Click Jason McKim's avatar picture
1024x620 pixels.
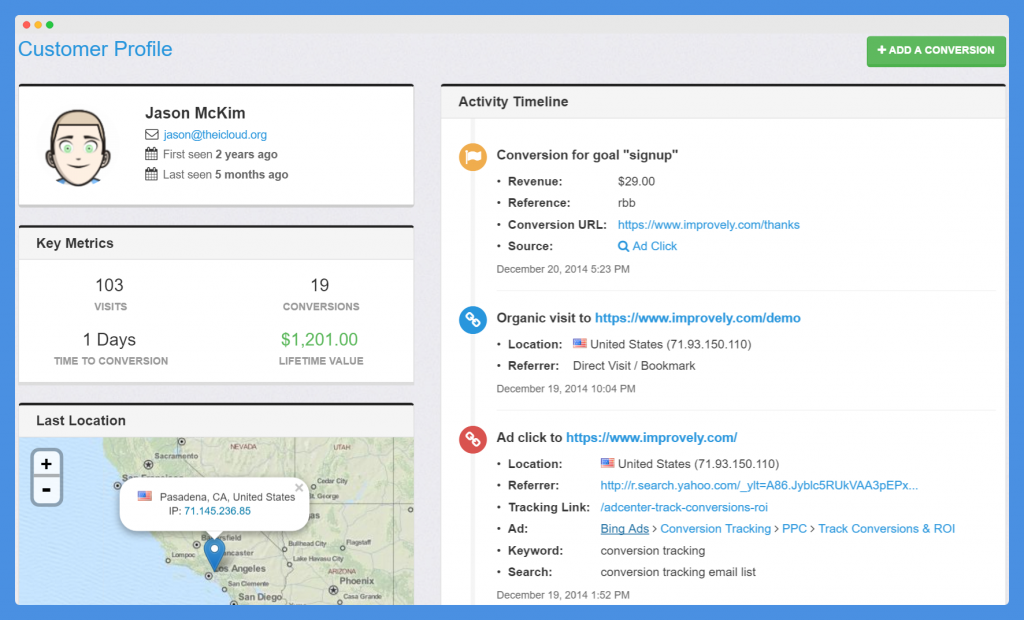coord(78,147)
